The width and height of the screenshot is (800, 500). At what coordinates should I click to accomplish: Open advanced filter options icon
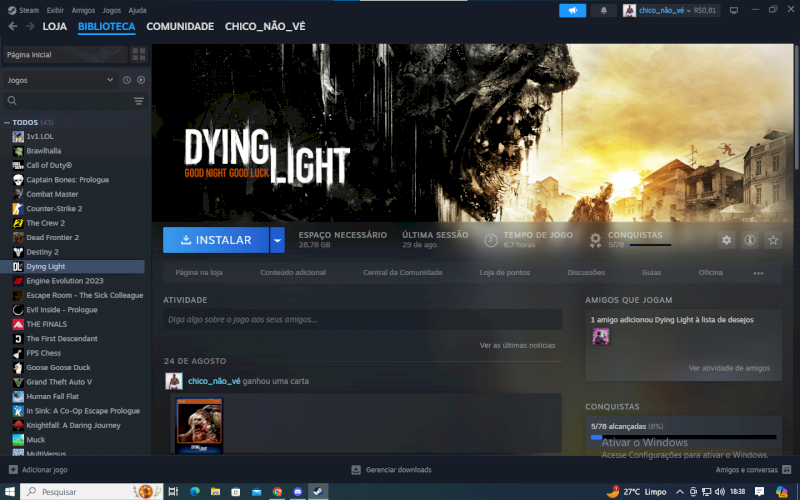(139, 101)
